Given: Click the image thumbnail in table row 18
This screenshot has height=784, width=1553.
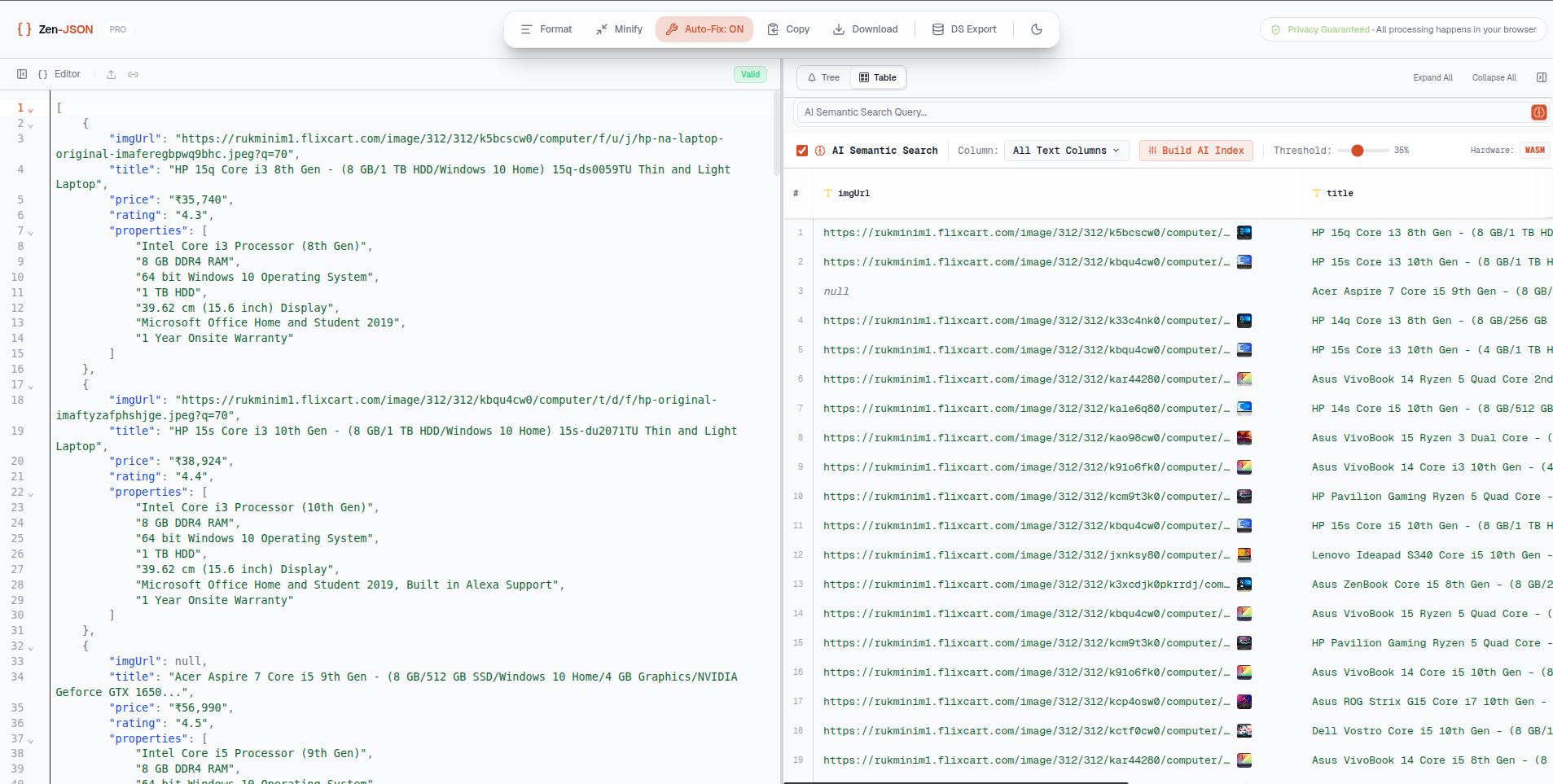Looking at the screenshot, I should 1244,731.
